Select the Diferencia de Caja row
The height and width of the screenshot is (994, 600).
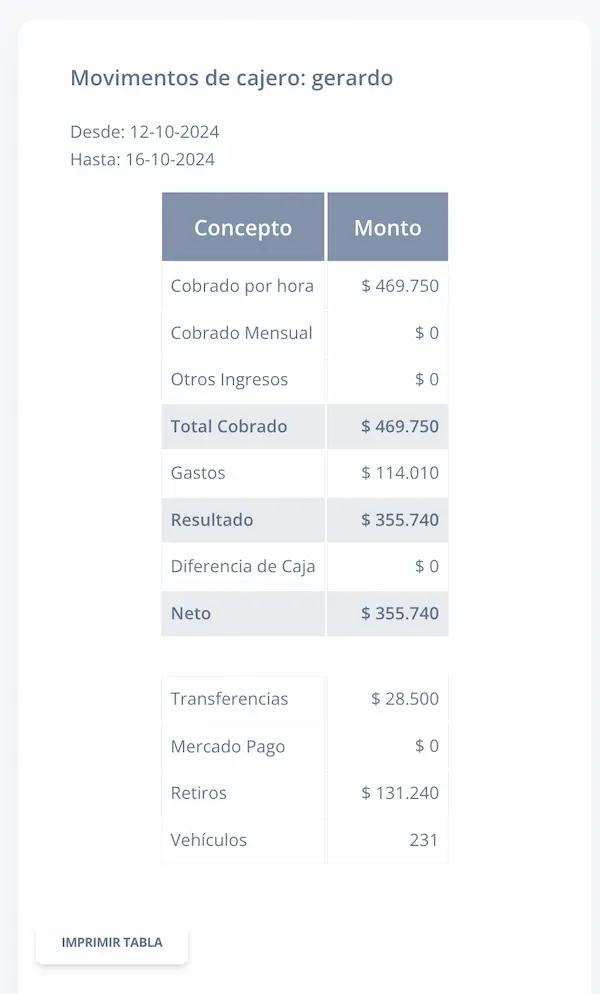pos(244,566)
